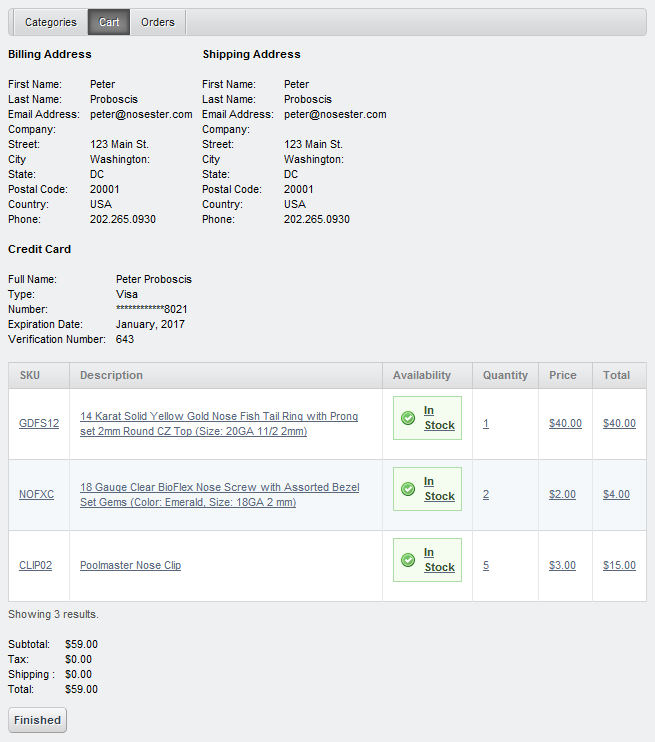Image resolution: width=655 pixels, height=742 pixels.
Task: Click the card type Visa
Action: coord(127,294)
